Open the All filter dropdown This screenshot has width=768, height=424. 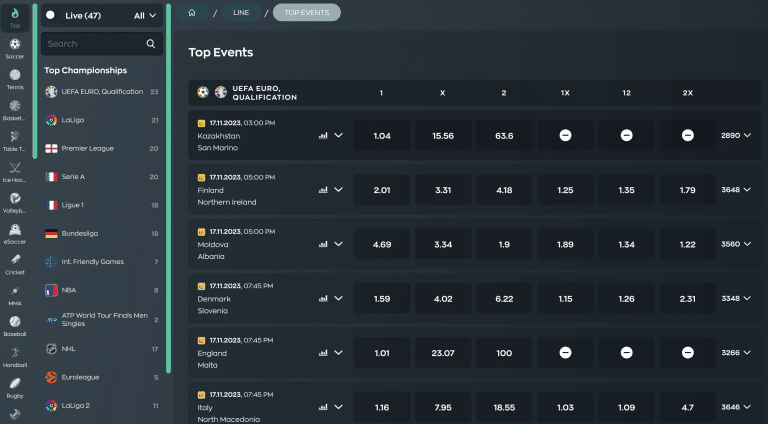(x=145, y=16)
